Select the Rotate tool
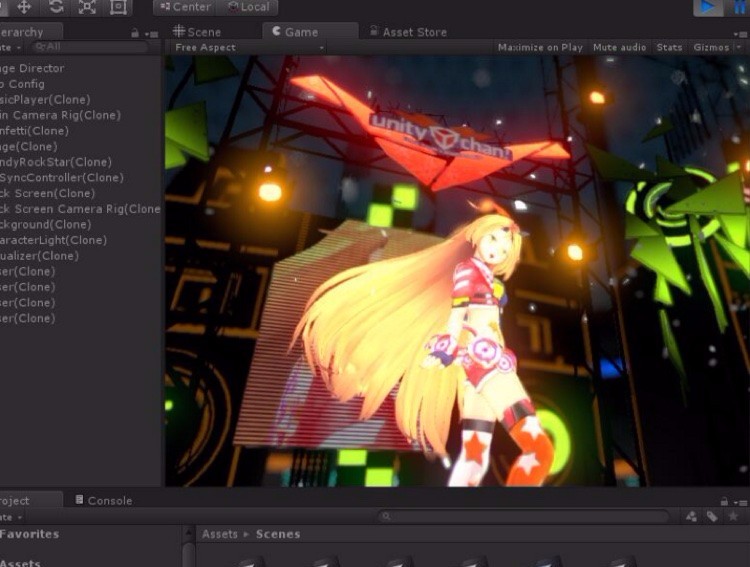Image resolution: width=750 pixels, height=567 pixels. pos(55,7)
